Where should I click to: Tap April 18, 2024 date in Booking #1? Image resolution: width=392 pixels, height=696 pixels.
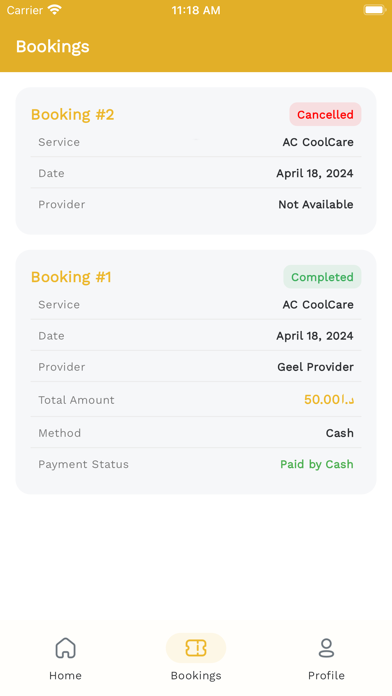(x=315, y=336)
